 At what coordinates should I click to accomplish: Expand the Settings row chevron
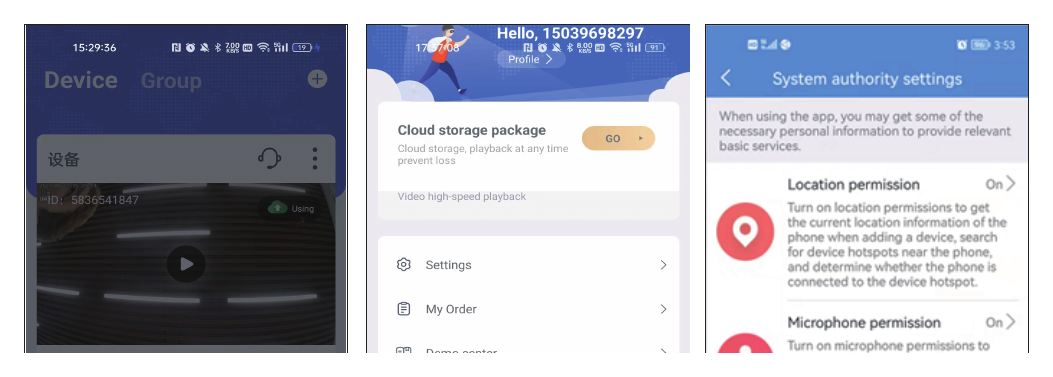pos(663,265)
